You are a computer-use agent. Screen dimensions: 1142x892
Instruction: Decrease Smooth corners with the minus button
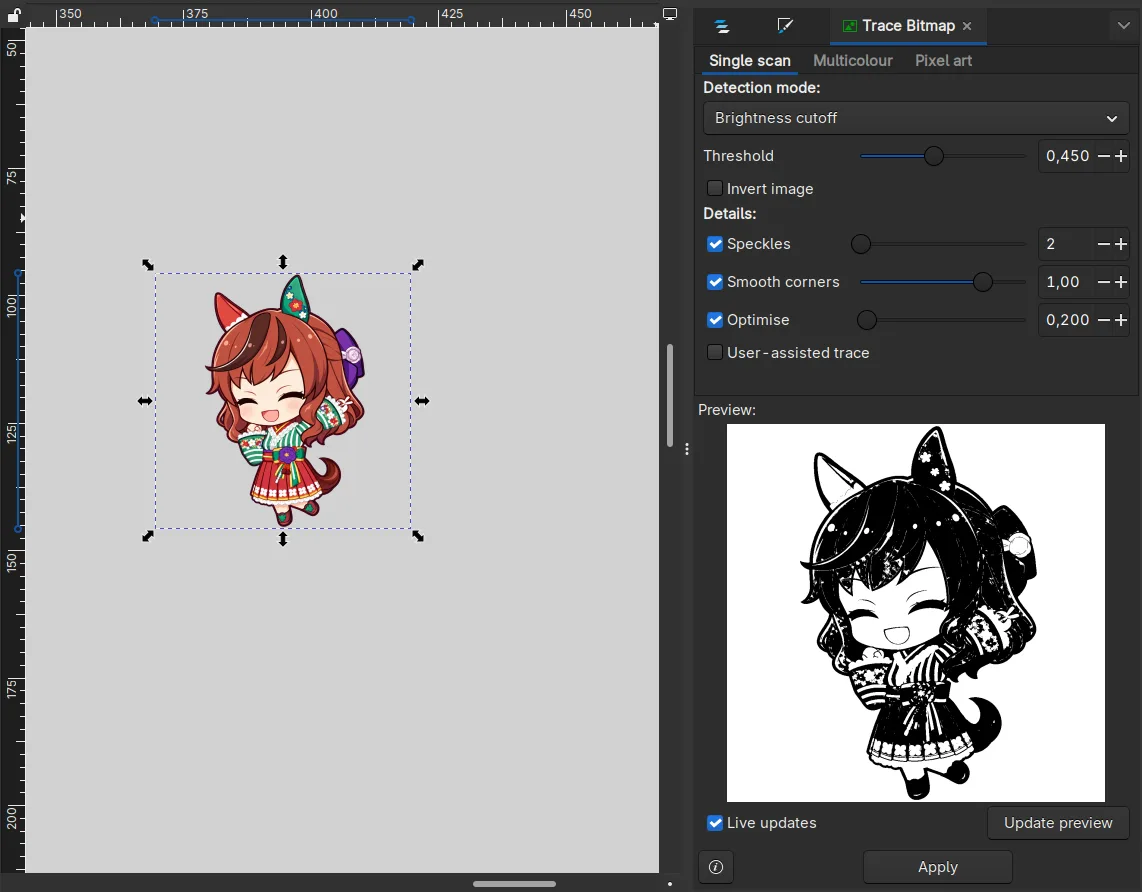coord(1104,282)
